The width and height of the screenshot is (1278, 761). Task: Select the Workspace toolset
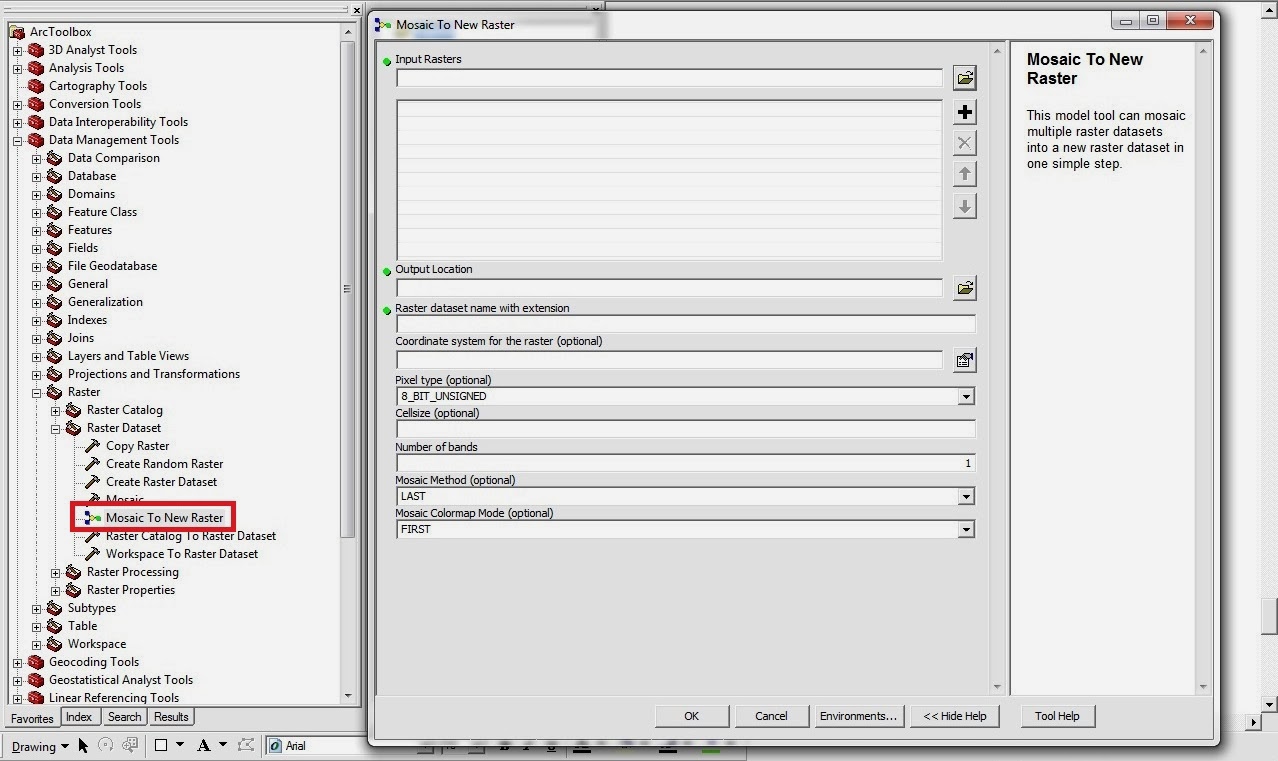[97, 644]
